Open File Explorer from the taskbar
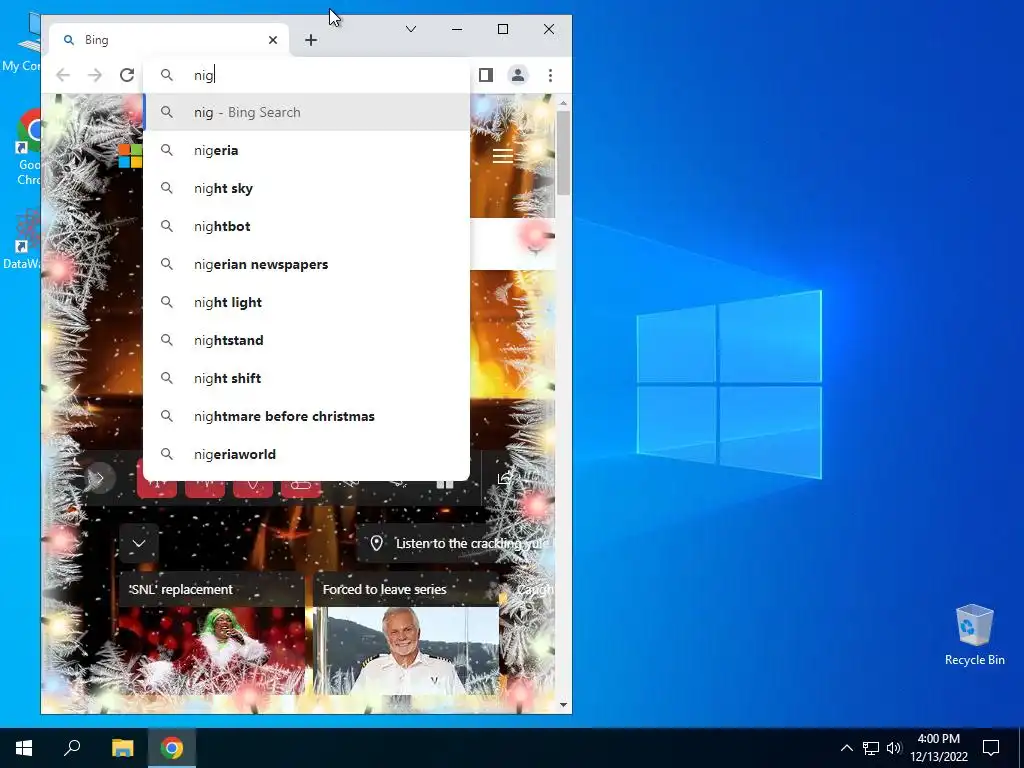This screenshot has height=768, width=1024. point(122,748)
